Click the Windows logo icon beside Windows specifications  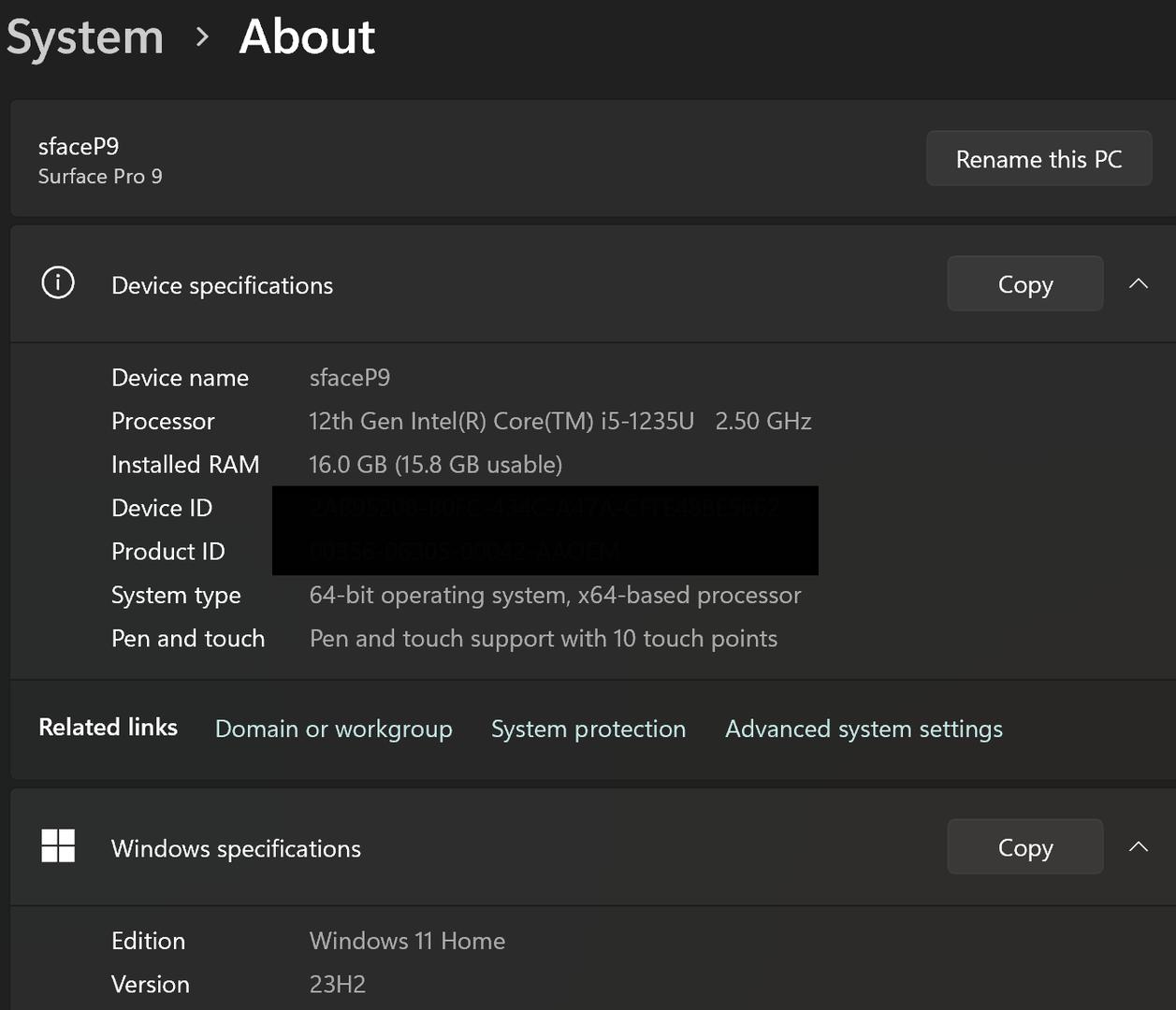click(x=58, y=846)
